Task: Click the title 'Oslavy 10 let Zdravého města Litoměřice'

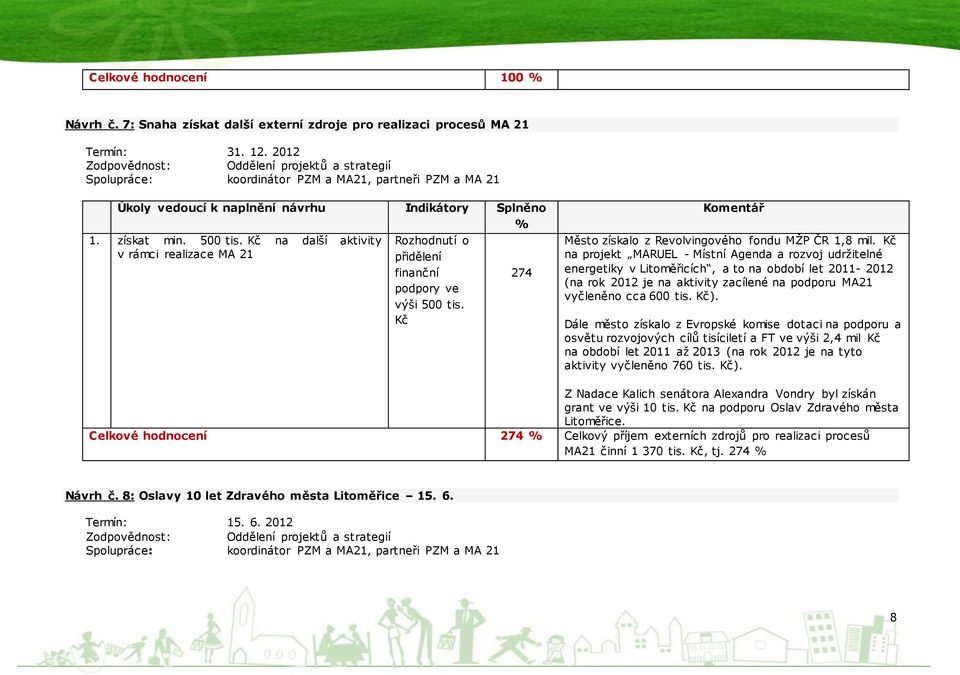Action: point(269,496)
